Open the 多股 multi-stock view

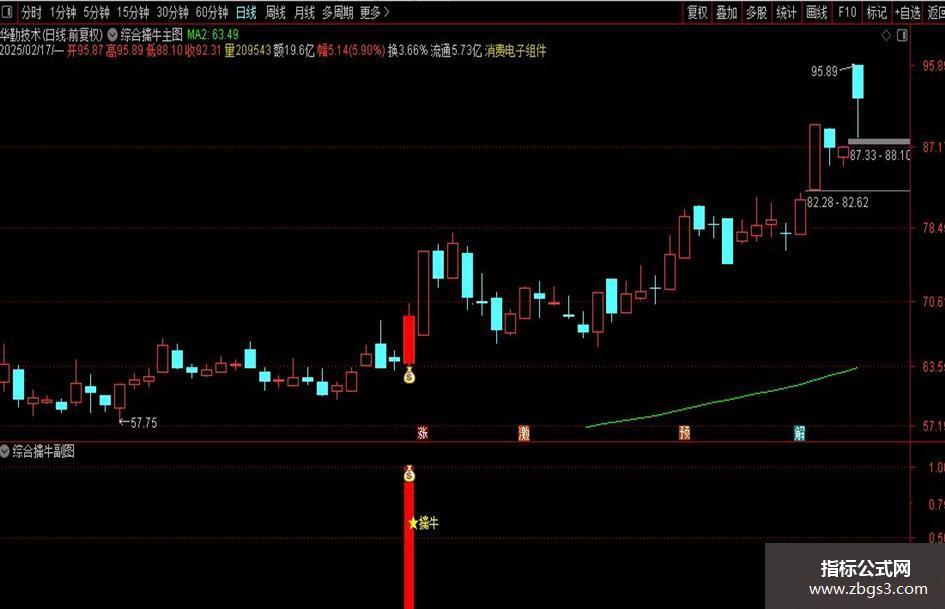[756, 12]
